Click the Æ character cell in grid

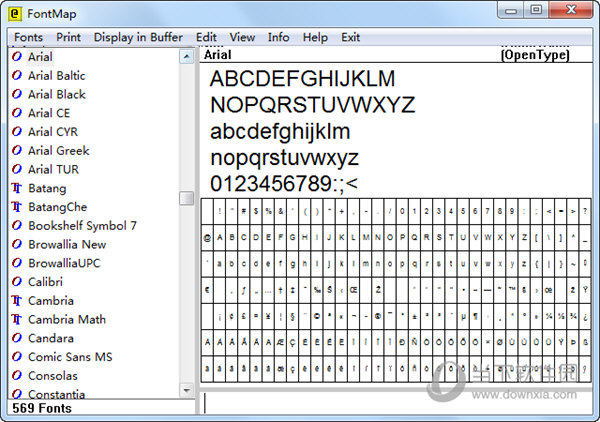(280, 342)
